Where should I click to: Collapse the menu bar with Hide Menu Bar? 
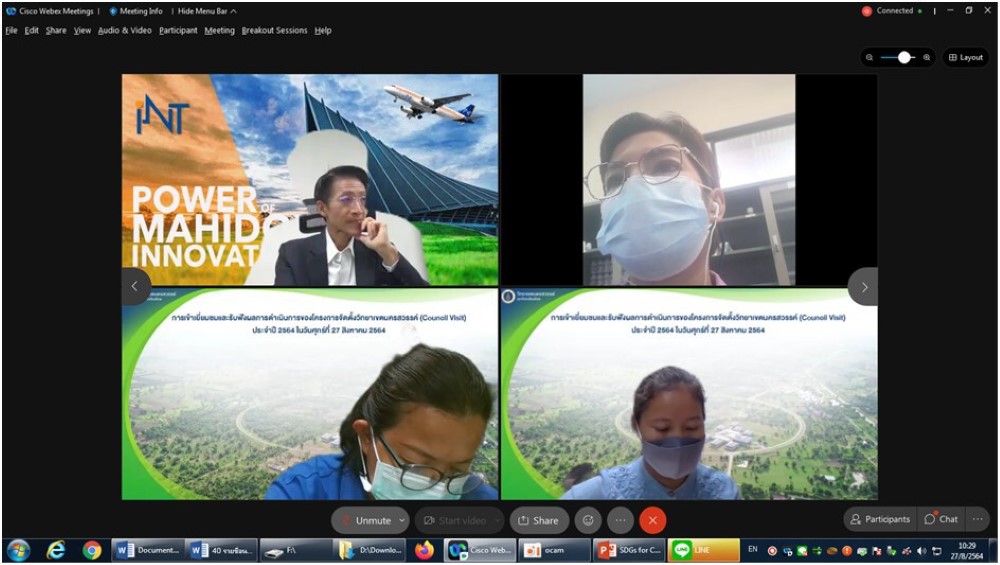207,11
